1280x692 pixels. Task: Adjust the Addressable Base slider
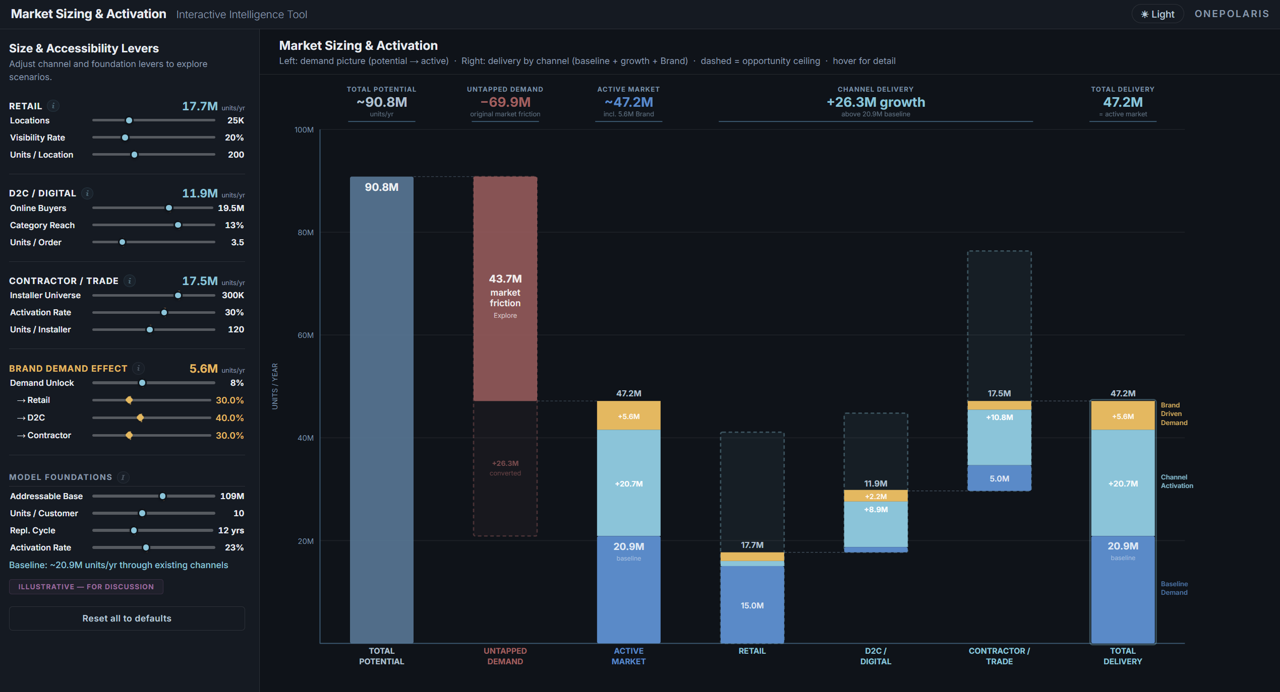[x=163, y=494]
